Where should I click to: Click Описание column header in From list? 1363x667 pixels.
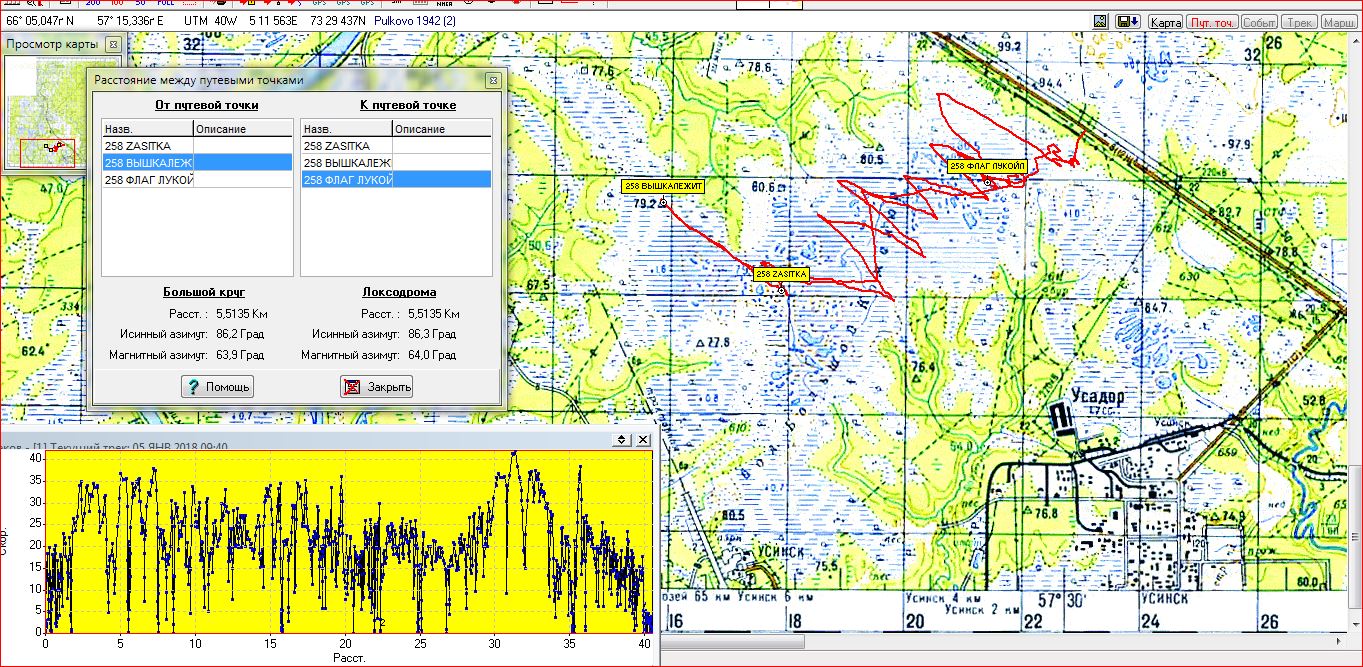[x=242, y=129]
